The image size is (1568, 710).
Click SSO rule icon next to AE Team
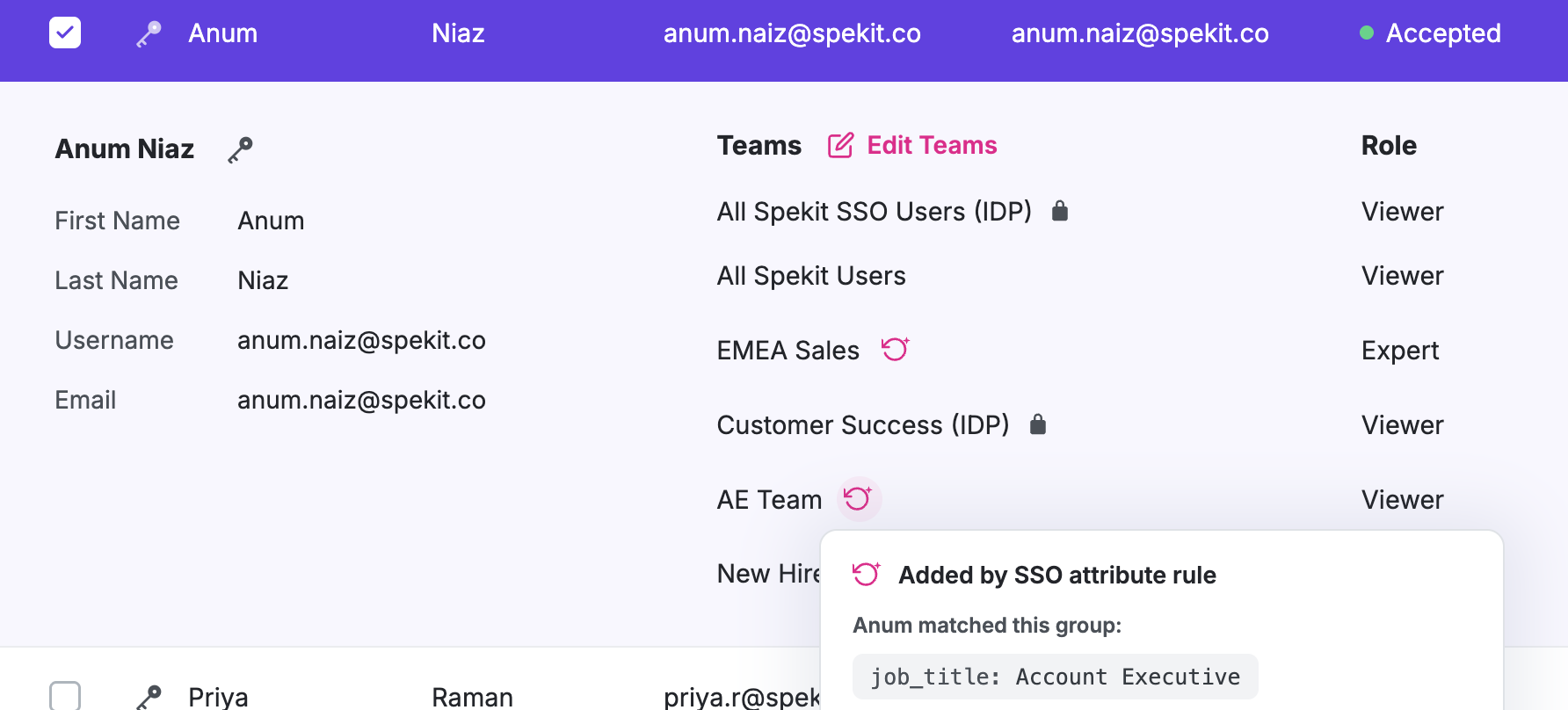tap(858, 499)
